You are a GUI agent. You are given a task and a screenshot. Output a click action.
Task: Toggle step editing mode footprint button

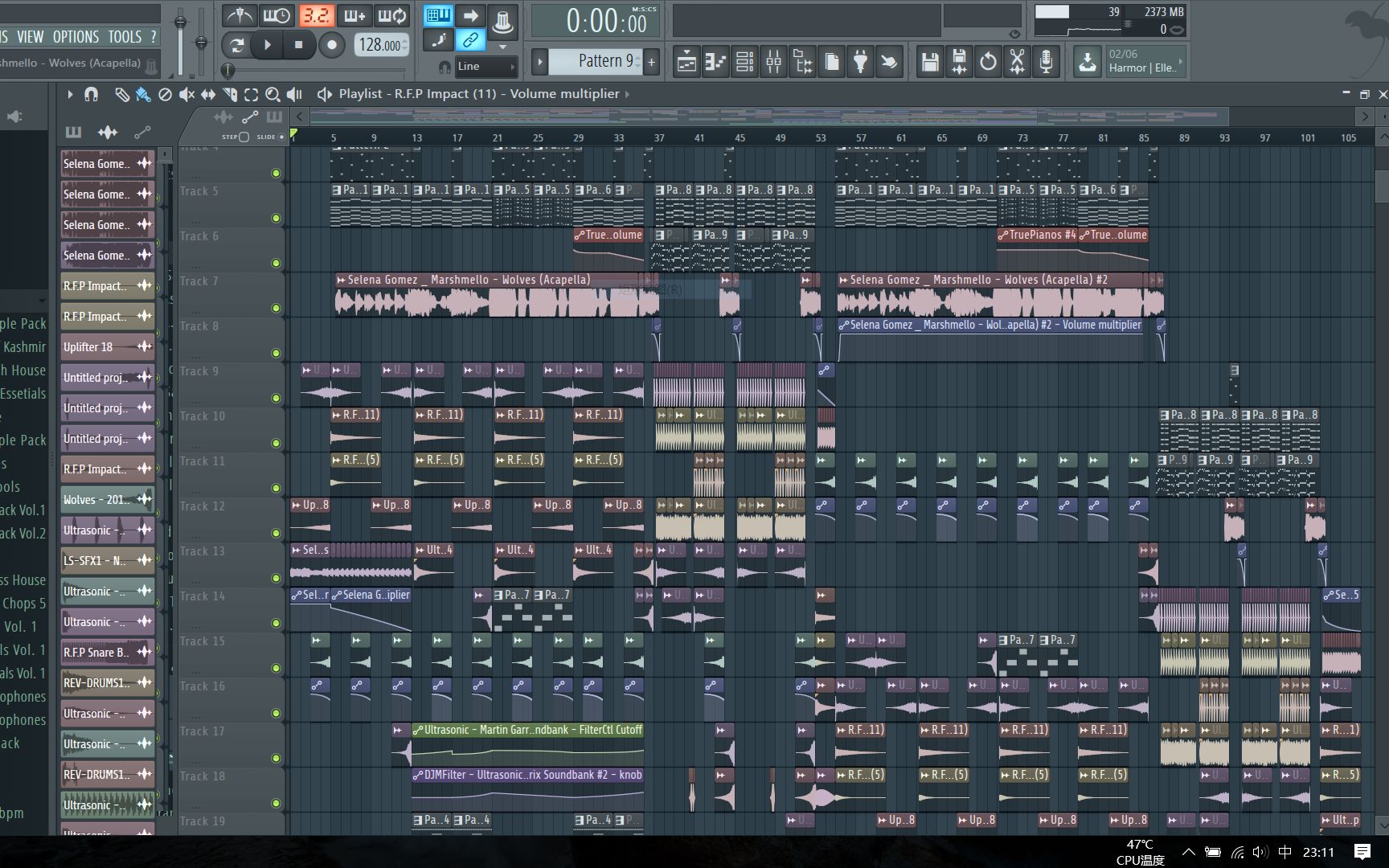(x=438, y=39)
